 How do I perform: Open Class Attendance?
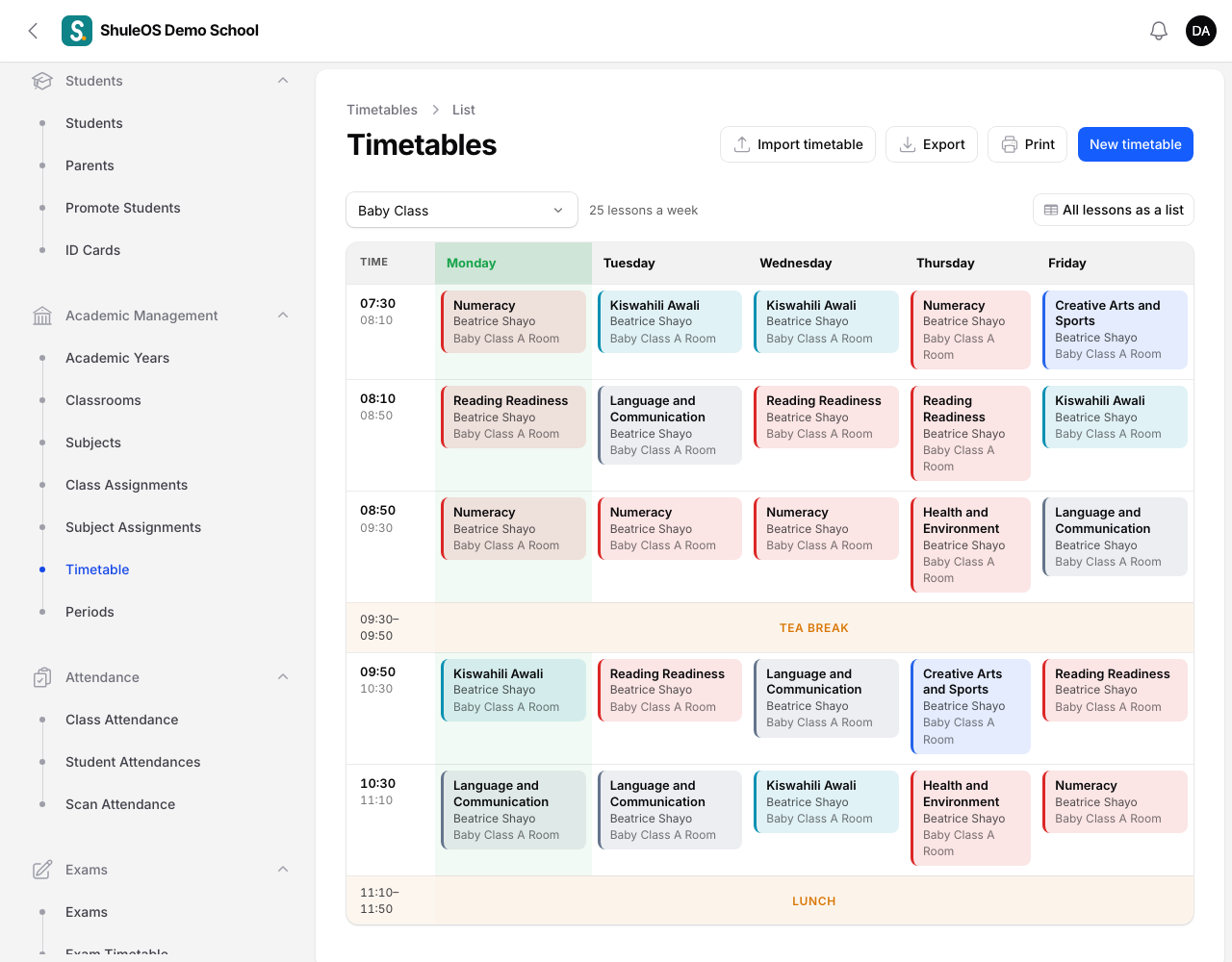click(x=122, y=720)
